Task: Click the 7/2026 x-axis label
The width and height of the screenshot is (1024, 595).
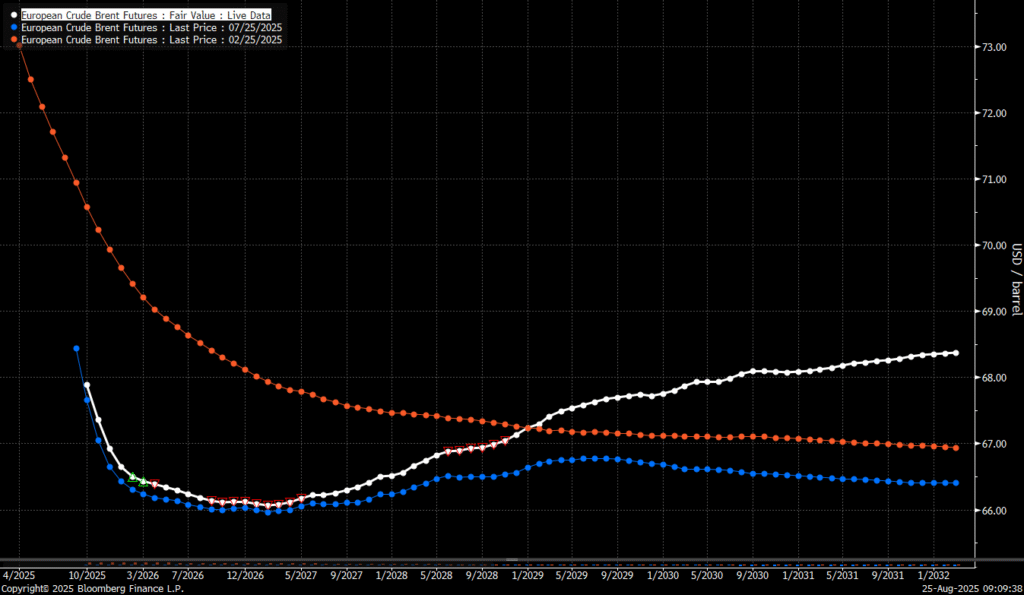Action: pyautogui.click(x=187, y=575)
